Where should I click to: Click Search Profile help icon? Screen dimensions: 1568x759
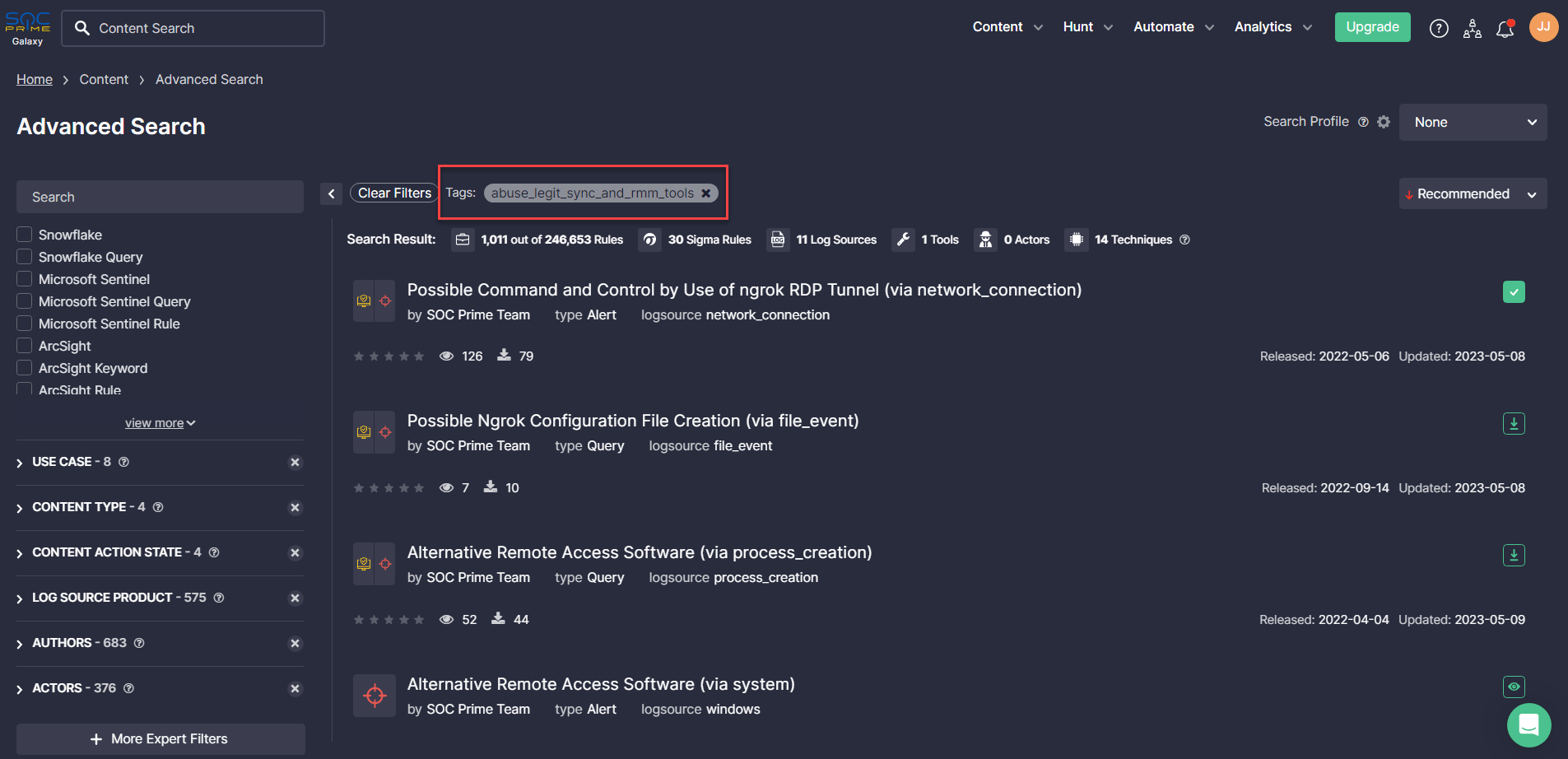coord(1363,122)
